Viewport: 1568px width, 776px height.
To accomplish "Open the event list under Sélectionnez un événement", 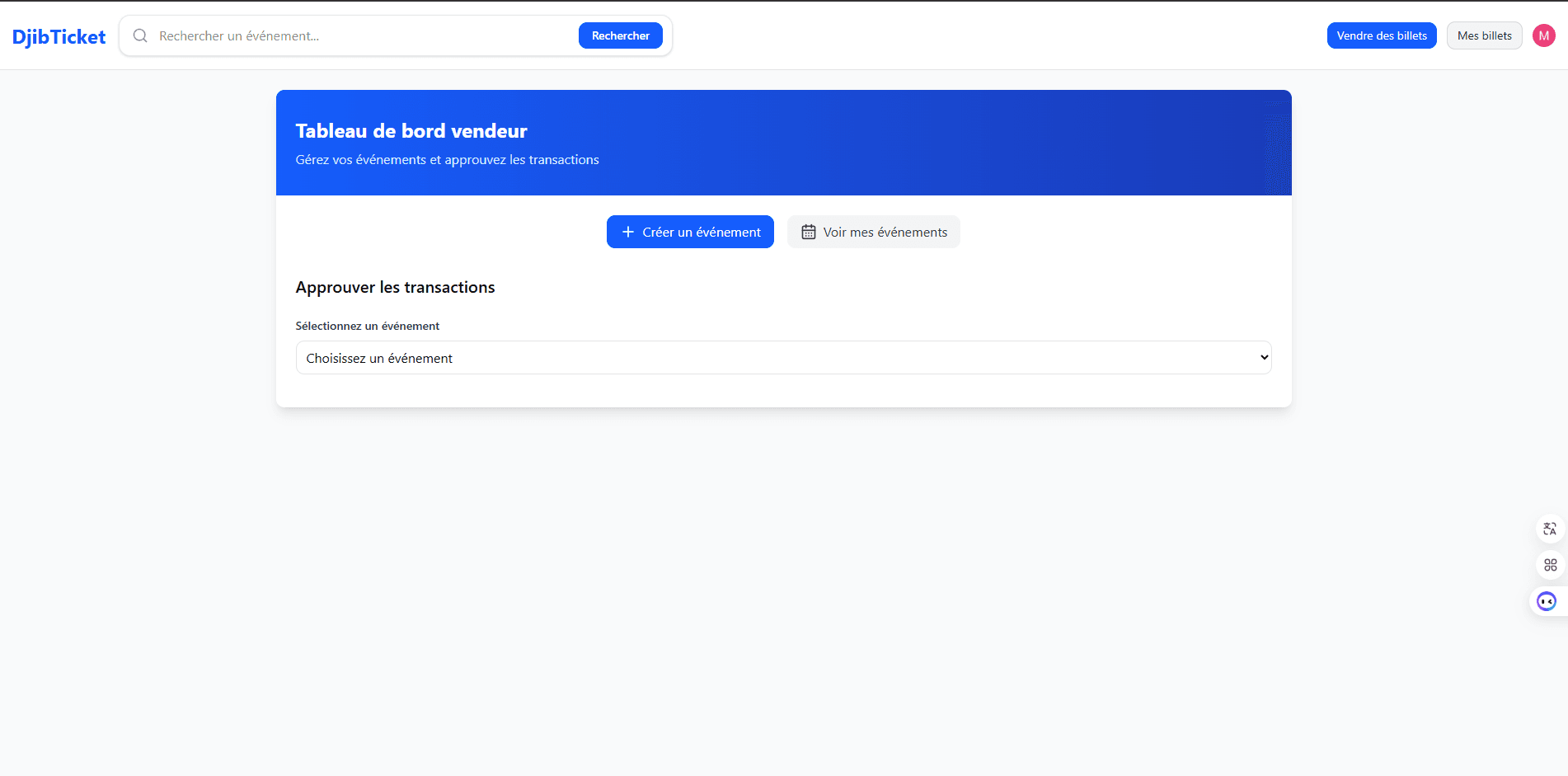I will click(x=783, y=357).
